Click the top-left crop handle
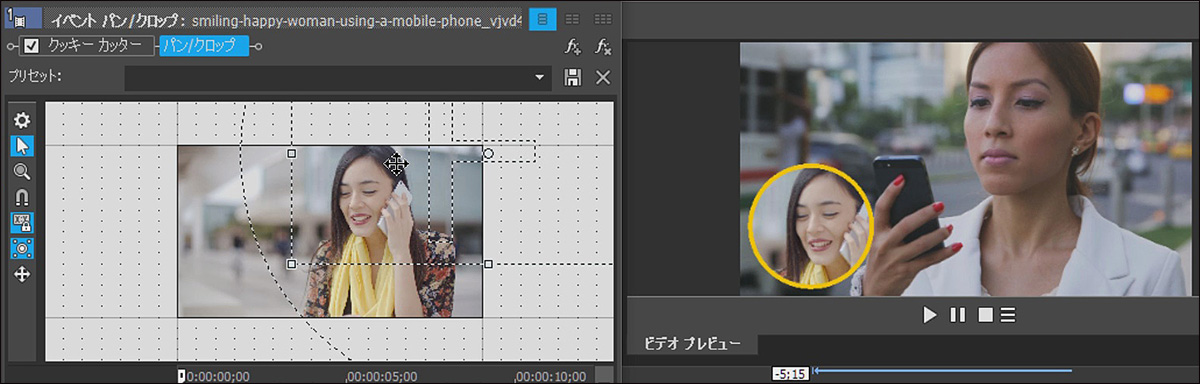The height and width of the screenshot is (384, 1200). pos(291,153)
